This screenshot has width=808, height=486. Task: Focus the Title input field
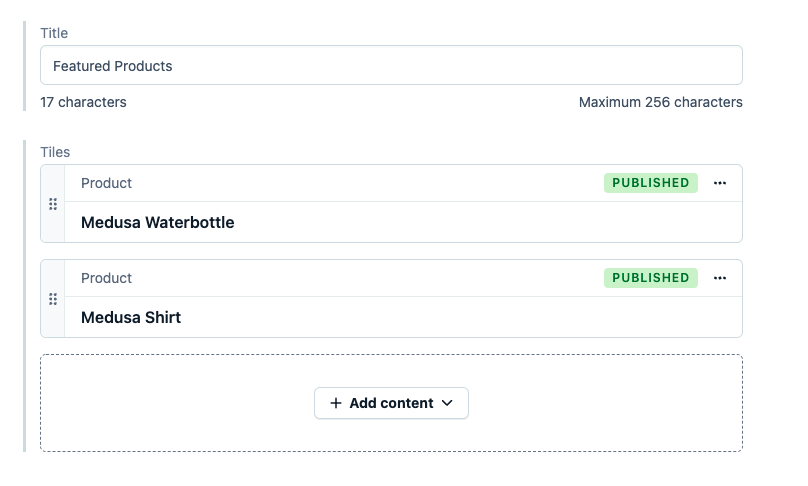coord(391,65)
